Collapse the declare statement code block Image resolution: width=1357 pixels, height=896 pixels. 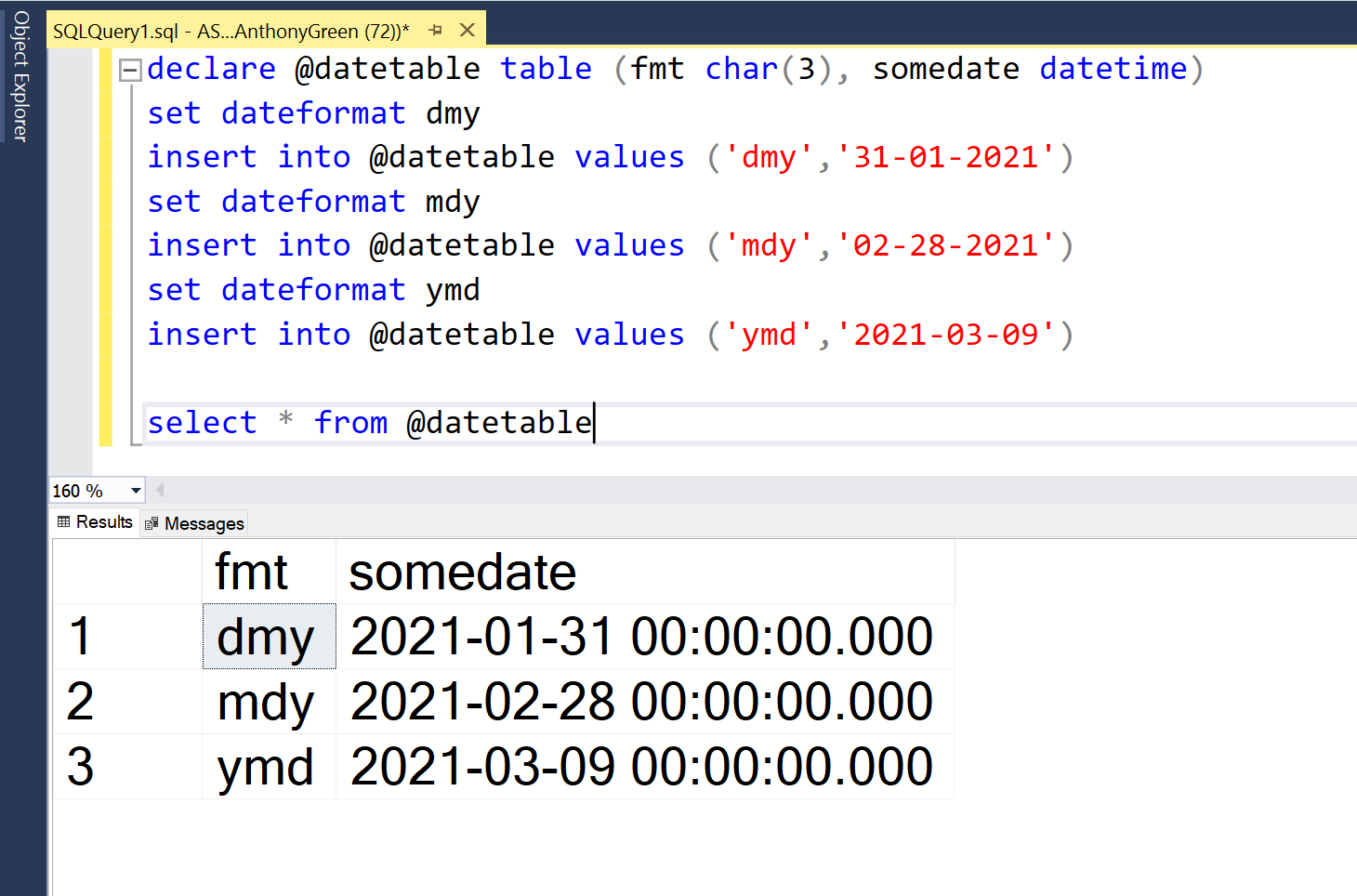131,70
